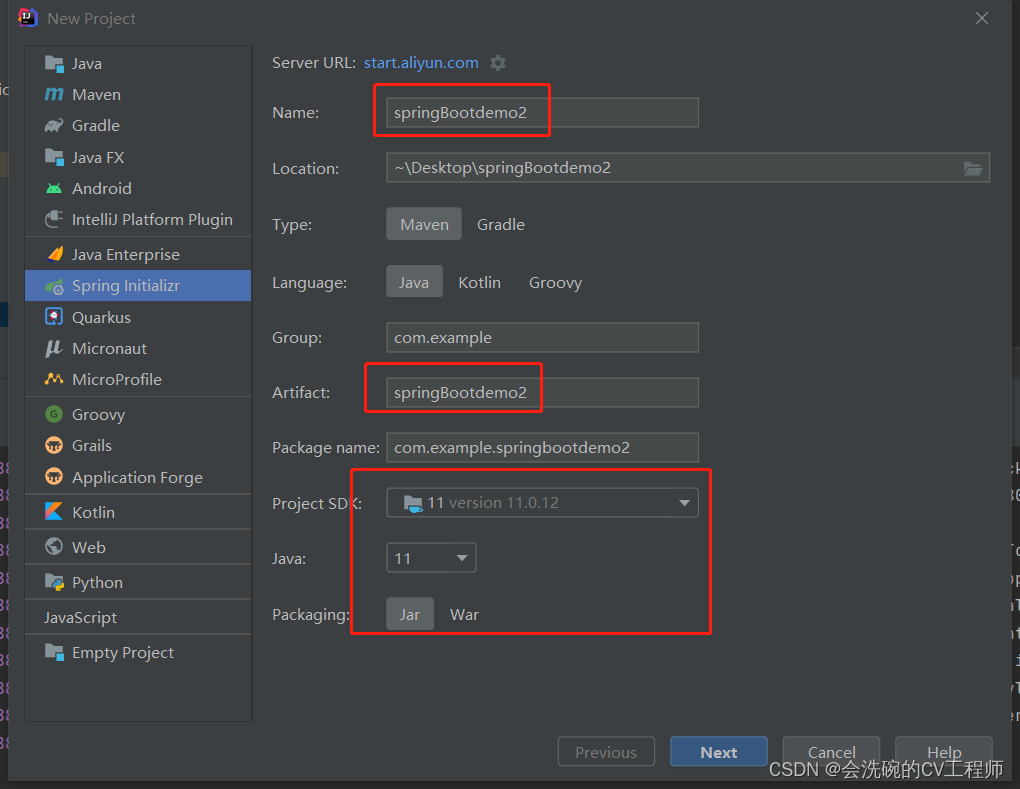Click the Cancel button
Screen dimensions: 1020x789
pos(831,752)
